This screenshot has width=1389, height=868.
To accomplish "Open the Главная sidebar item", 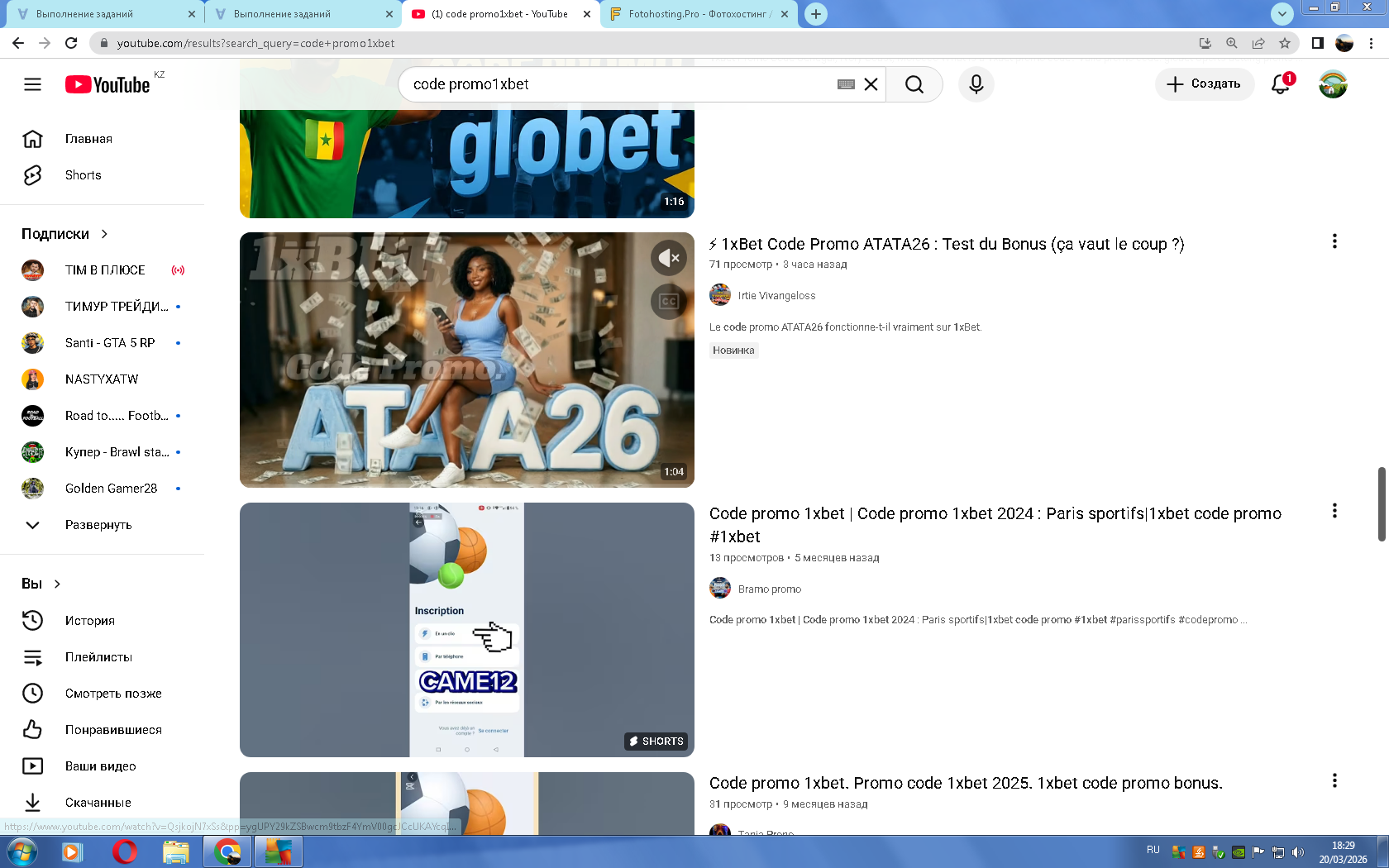I will click(102, 139).
